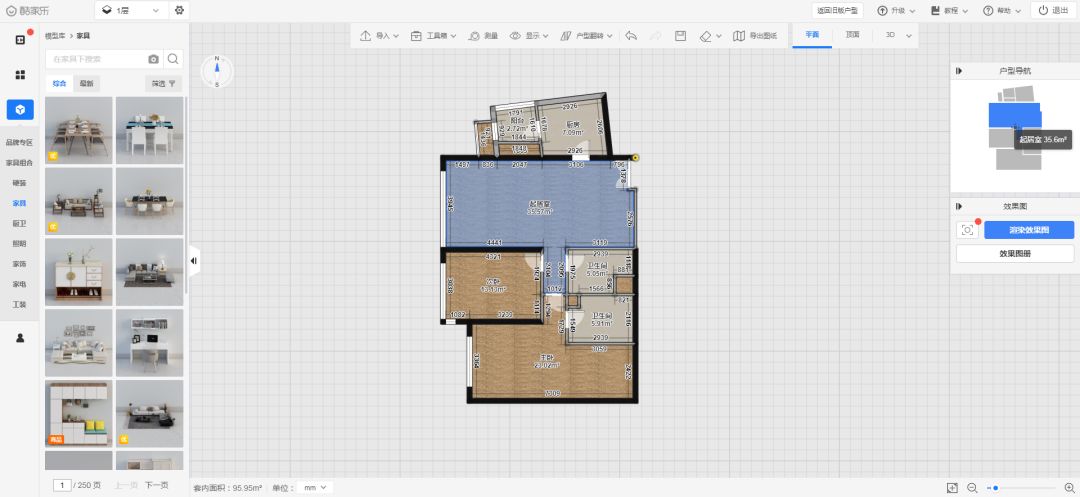Select the 测量 measure tool
This screenshot has height=497, width=1080.
click(483, 36)
